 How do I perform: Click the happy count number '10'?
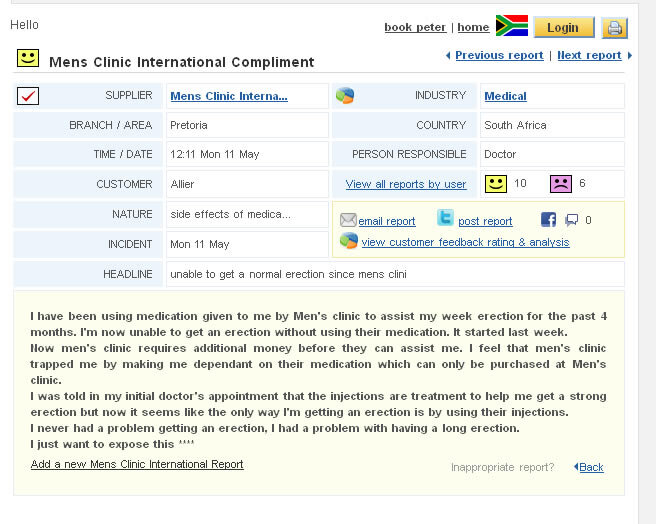coord(520,183)
